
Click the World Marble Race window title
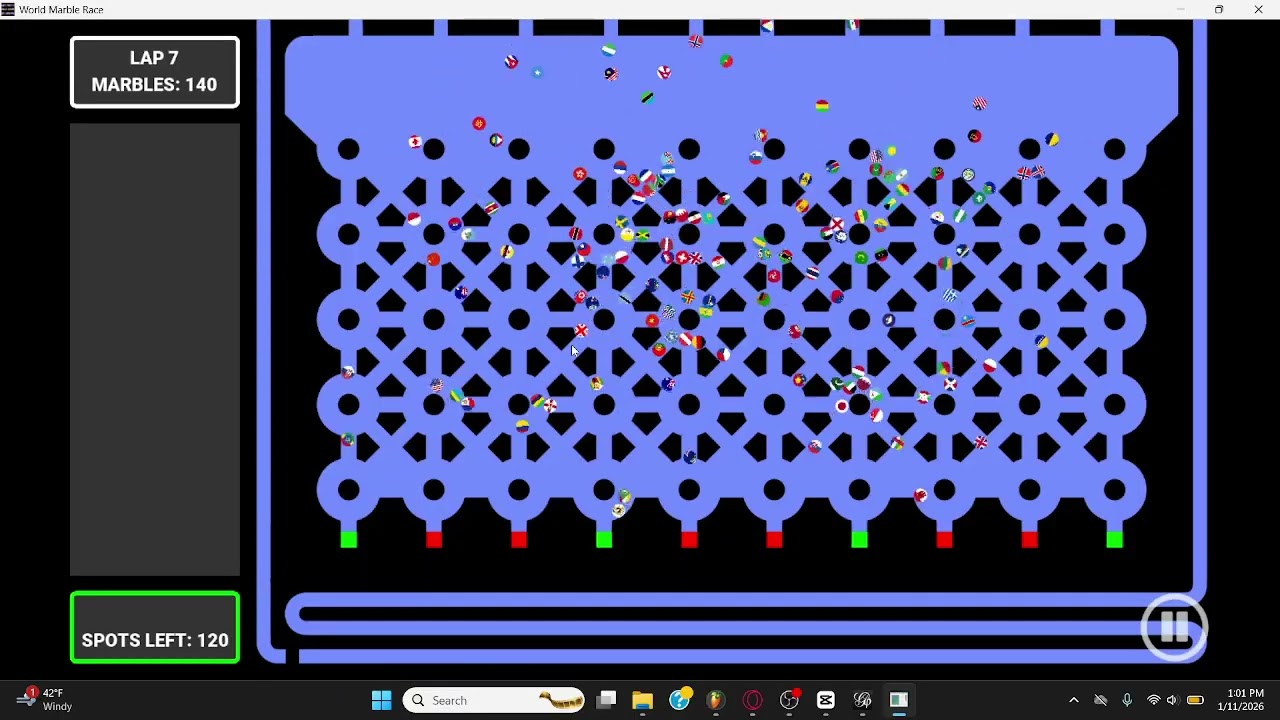coord(61,9)
